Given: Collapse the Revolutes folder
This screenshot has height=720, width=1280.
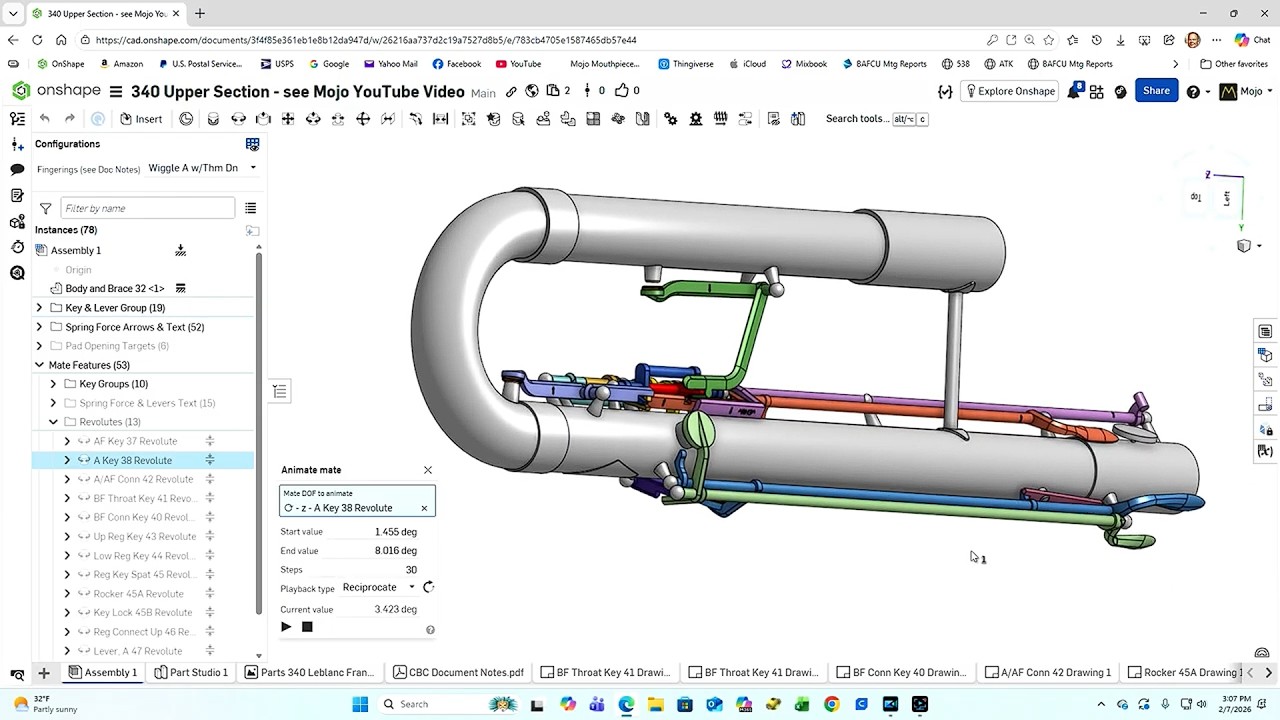Looking at the screenshot, I should pyautogui.click(x=53, y=422).
